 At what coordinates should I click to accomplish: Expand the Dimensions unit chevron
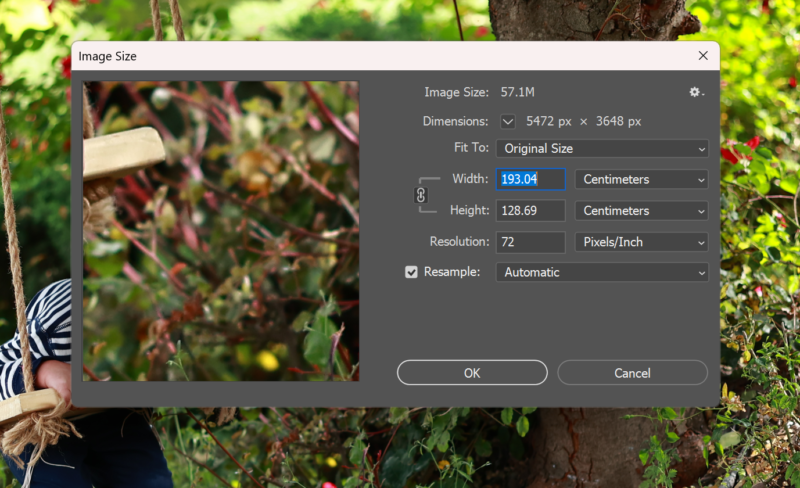coord(508,121)
